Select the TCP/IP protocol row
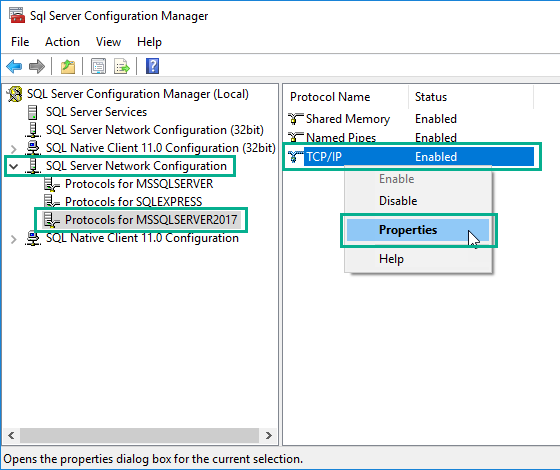Image resolution: width=560 pixels, height=470 pixels. pyautogui.click(x=411, y=156)
